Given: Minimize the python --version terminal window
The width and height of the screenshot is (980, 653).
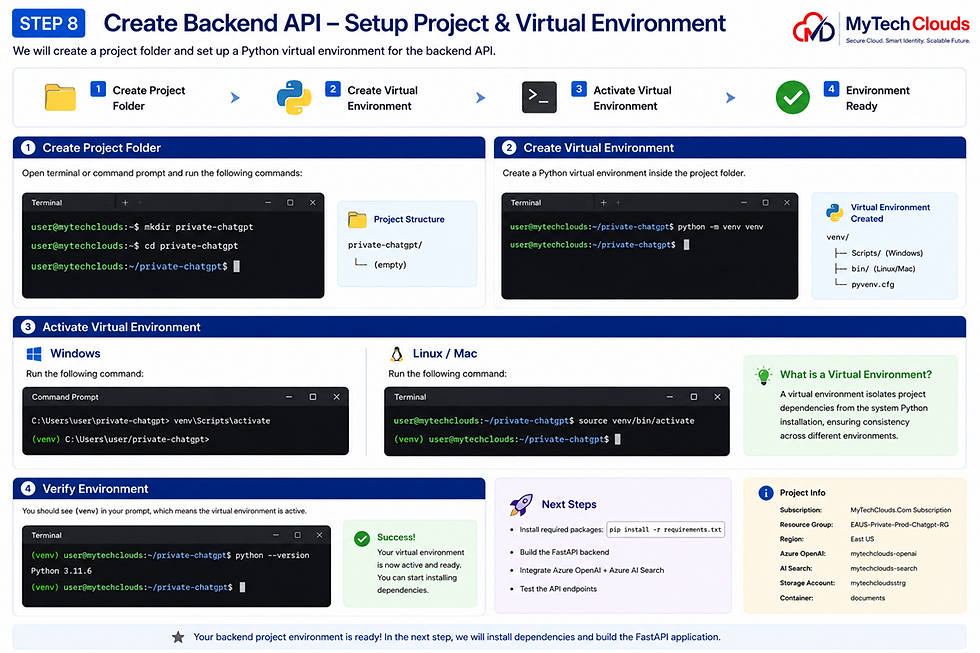Looking at the screenshot, I should pos(276,535).
